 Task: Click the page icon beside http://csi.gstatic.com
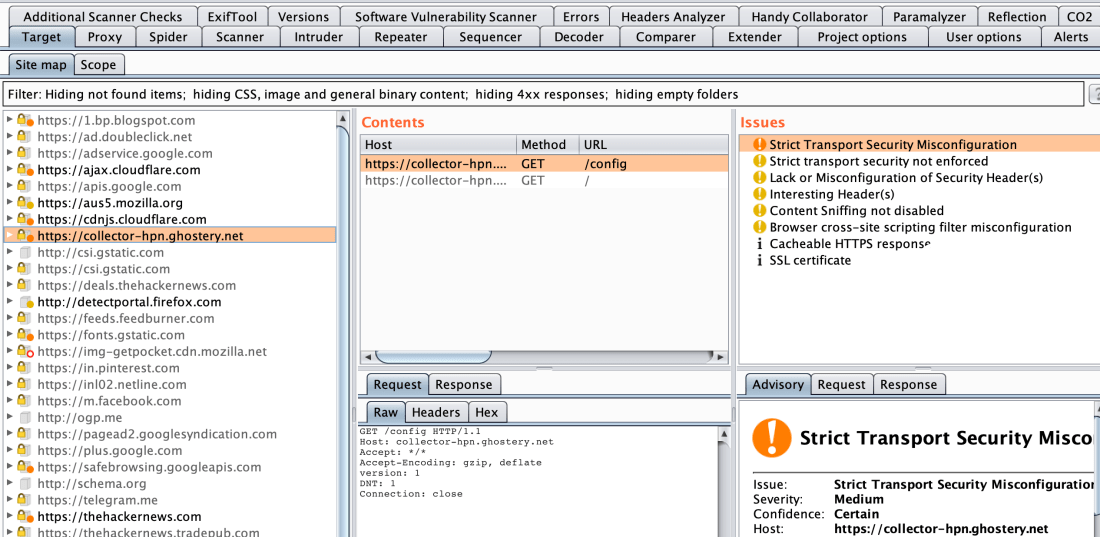point(25,253)
